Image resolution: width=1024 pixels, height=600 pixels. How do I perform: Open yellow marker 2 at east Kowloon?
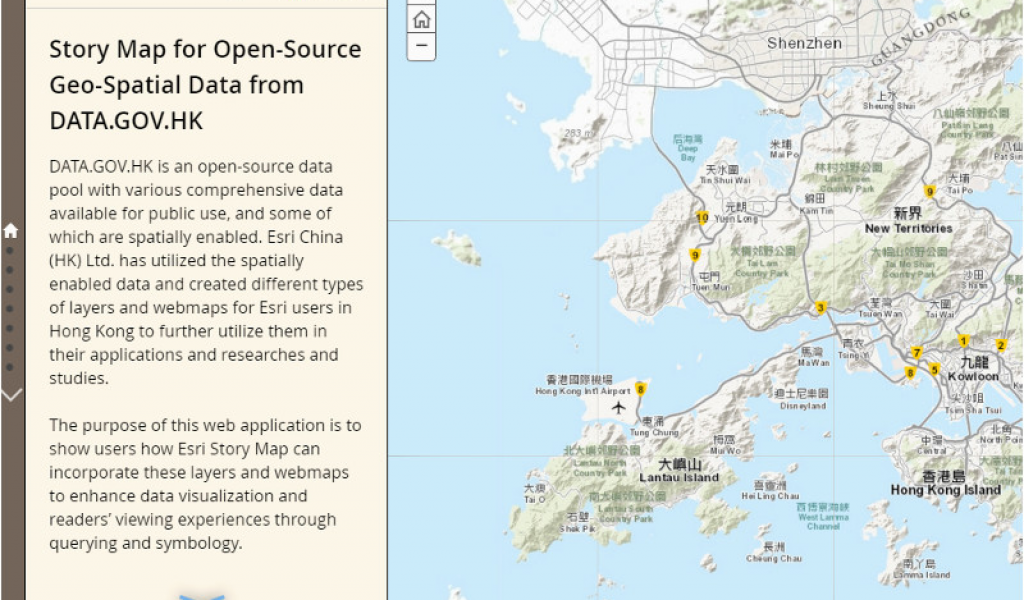(x=1000, y=346)
